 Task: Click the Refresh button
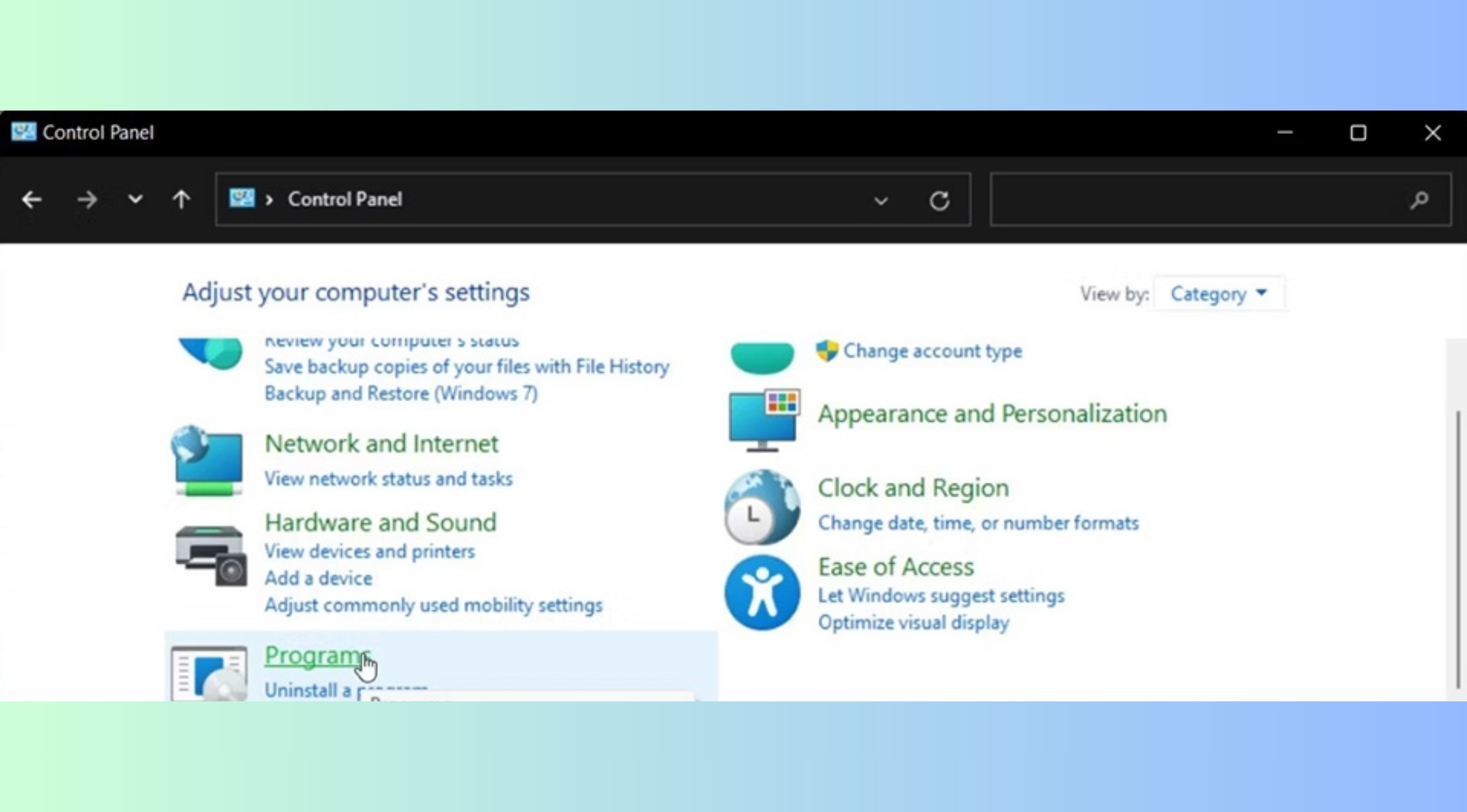click(940, 200)
